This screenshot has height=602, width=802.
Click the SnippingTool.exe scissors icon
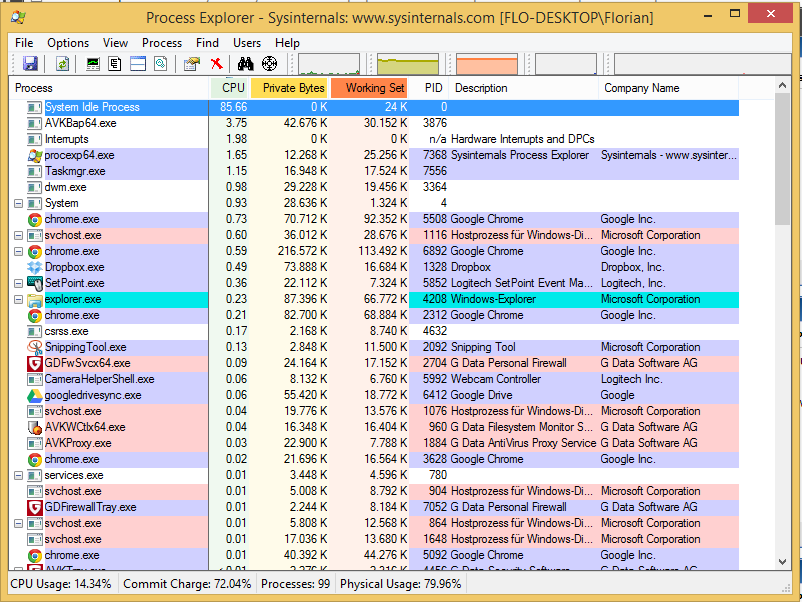(35, 347)
